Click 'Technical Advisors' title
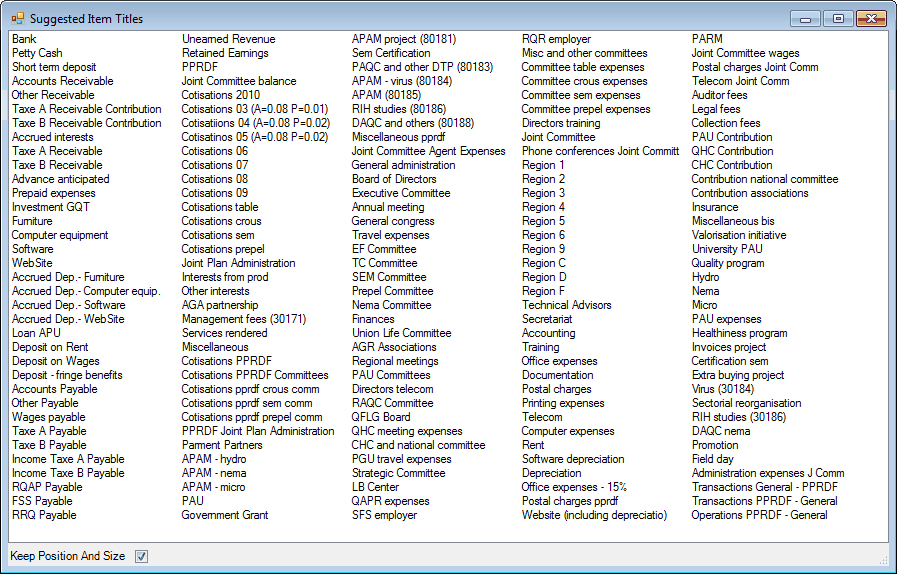This screenshot has height=574, width=897. [567, 305]
